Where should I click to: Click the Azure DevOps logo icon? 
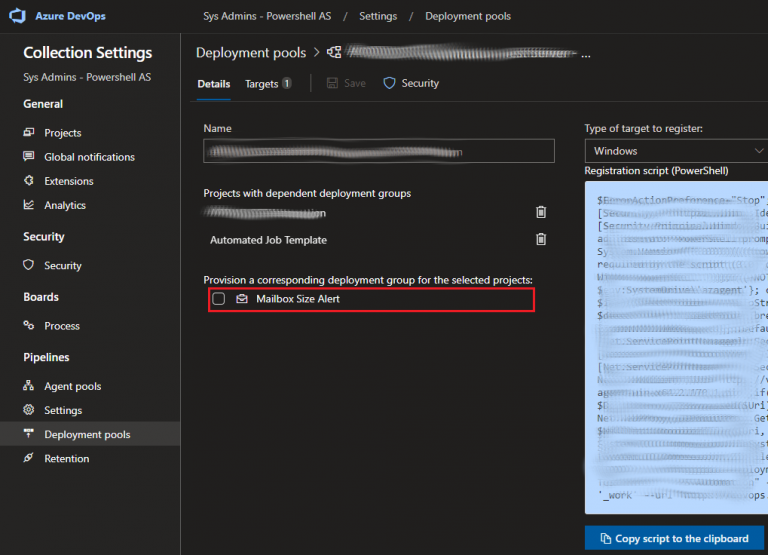click(x=18, y=16)
